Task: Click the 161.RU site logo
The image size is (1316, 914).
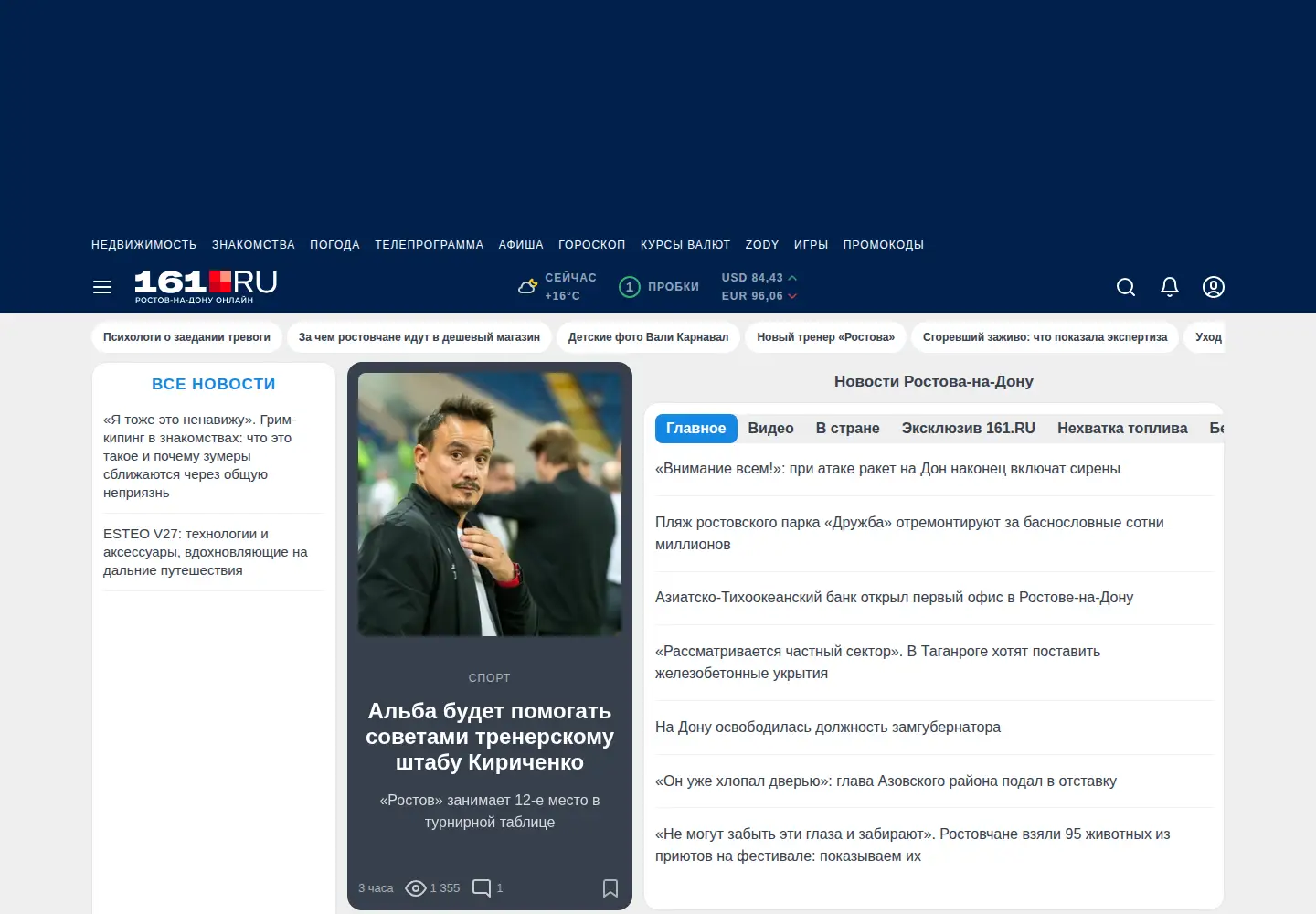Action: tap(206, 286)
